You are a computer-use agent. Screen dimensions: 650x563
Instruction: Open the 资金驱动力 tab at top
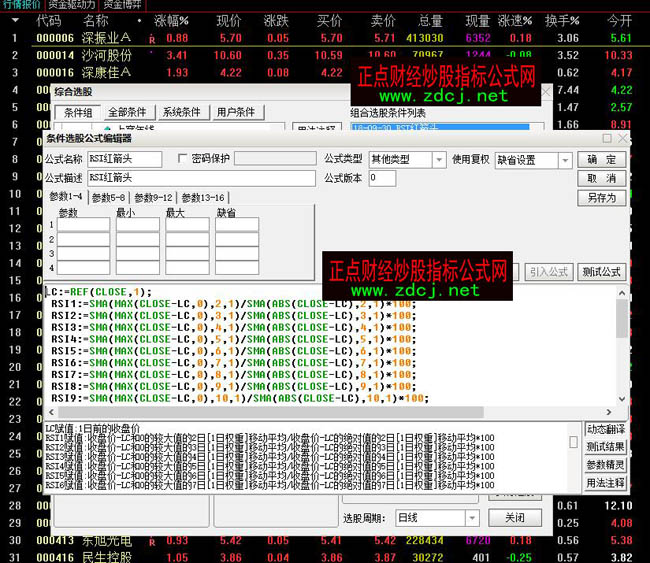click(x=71, y=5)
